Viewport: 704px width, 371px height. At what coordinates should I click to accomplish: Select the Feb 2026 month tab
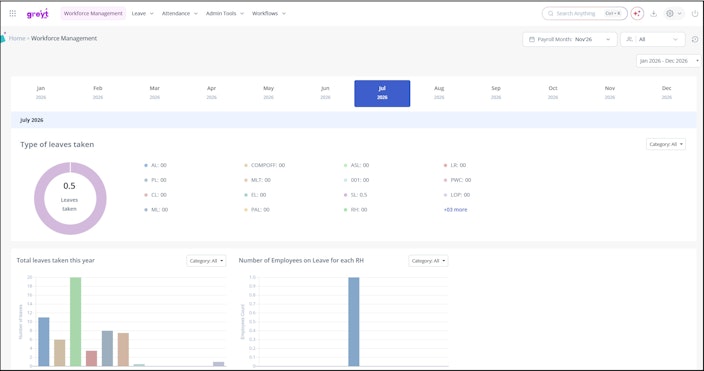click(98, 93)
